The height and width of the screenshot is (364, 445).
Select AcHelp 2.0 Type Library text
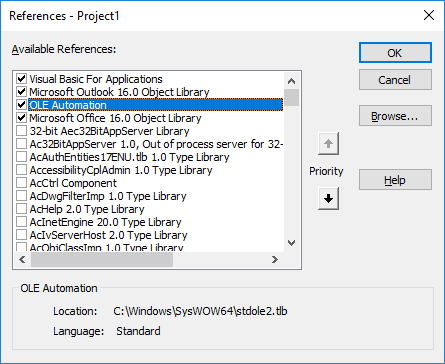pos(87,209)
